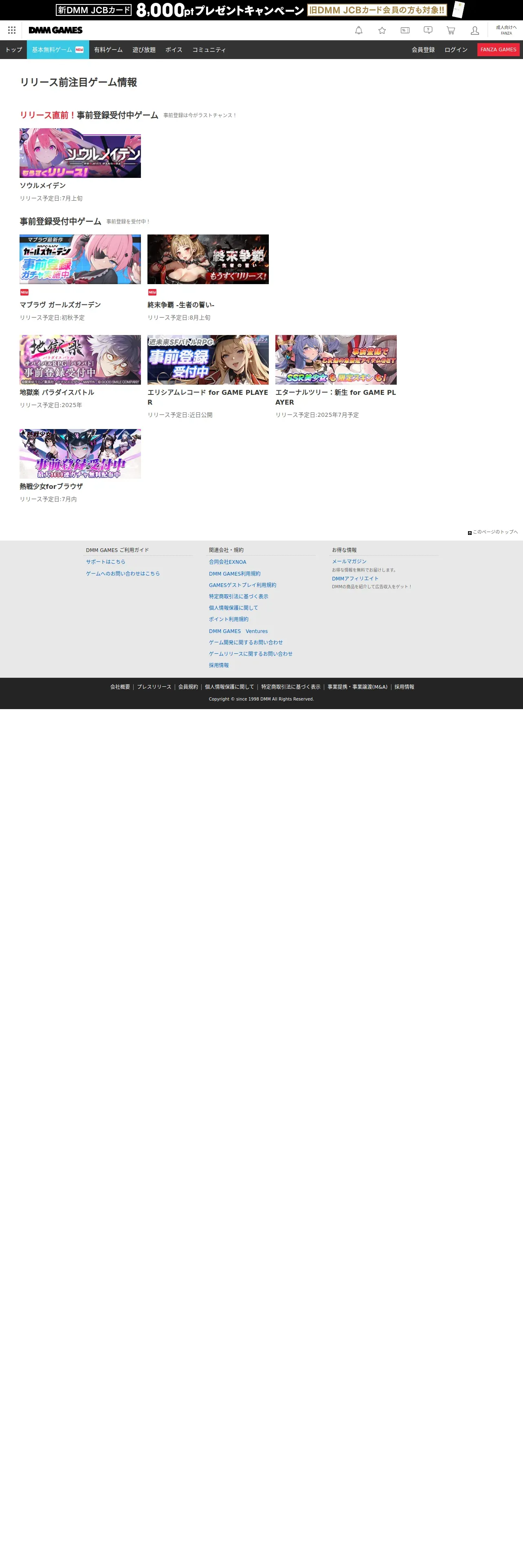Click 事業提携・事業譲渡(M&A) footer link
523x1568 pixels.
coord(357,687)
